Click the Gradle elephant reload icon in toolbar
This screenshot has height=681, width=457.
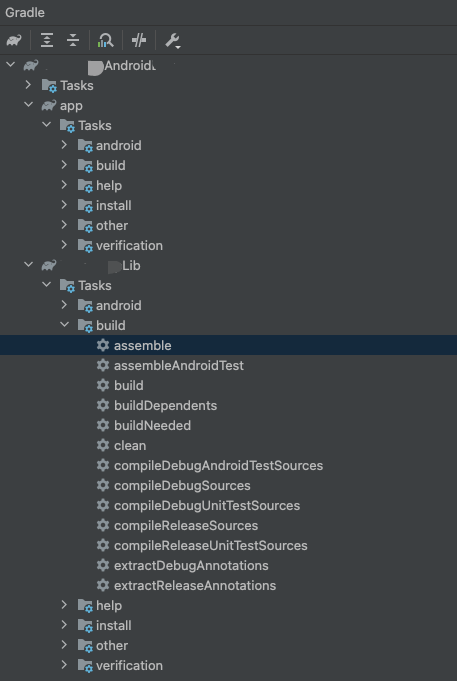point(14,40)
